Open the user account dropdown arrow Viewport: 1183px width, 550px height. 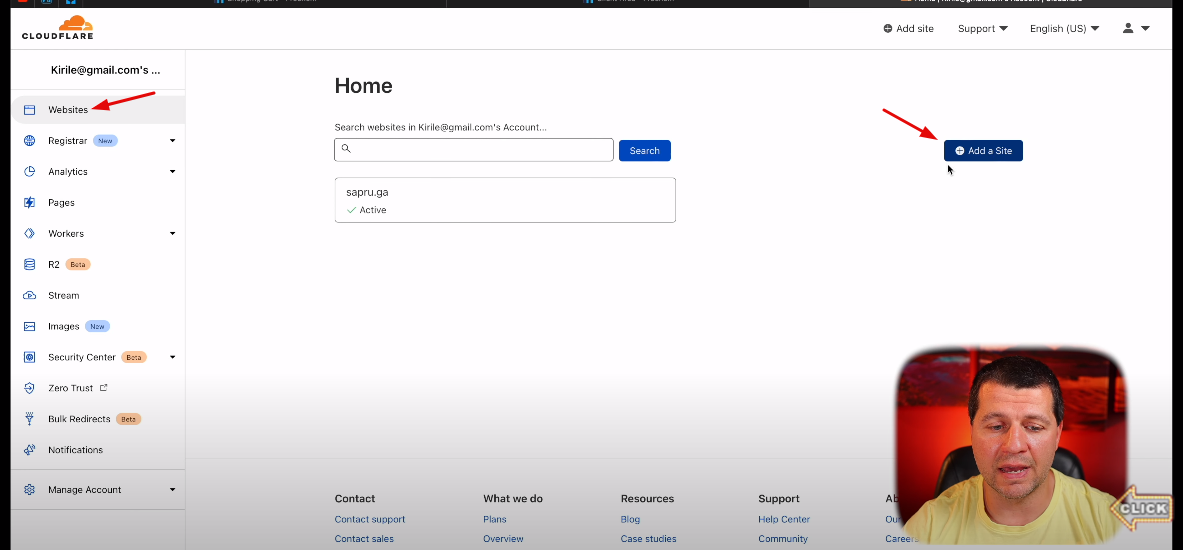1145,29
